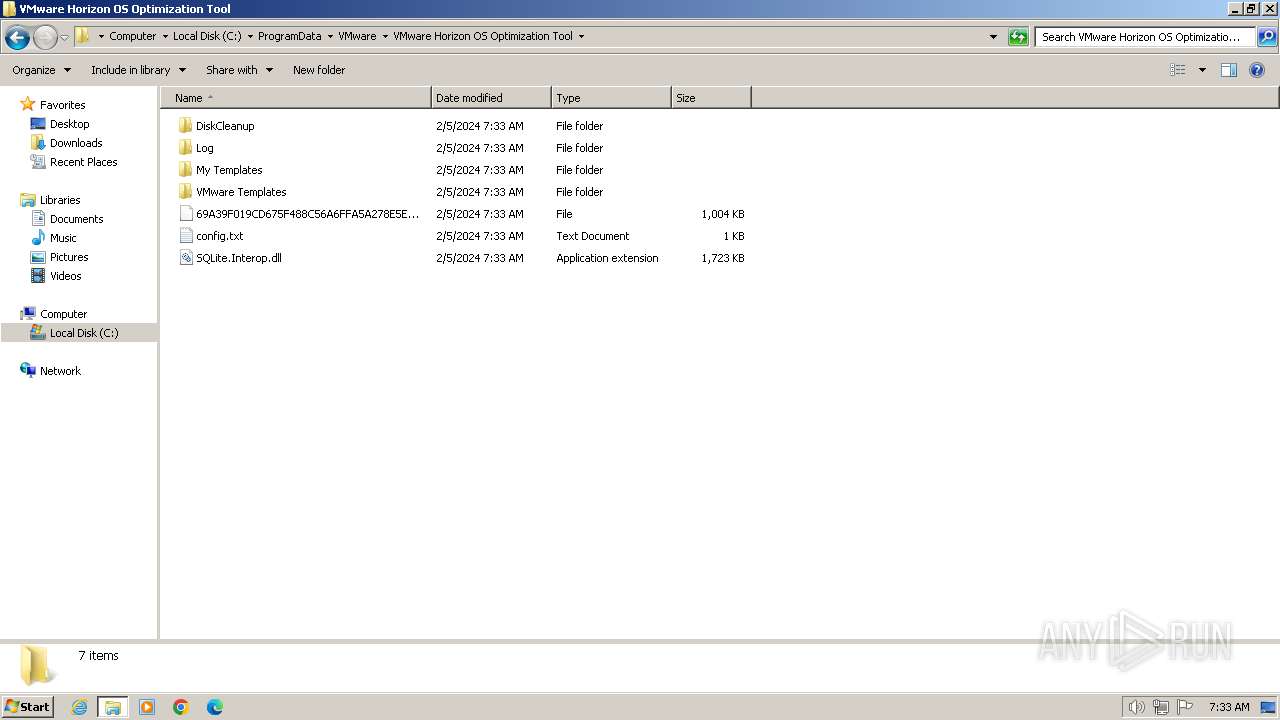Select the VMware Templates folder icon
Viewport: 1280px width, 720px height.
point(185,192)
